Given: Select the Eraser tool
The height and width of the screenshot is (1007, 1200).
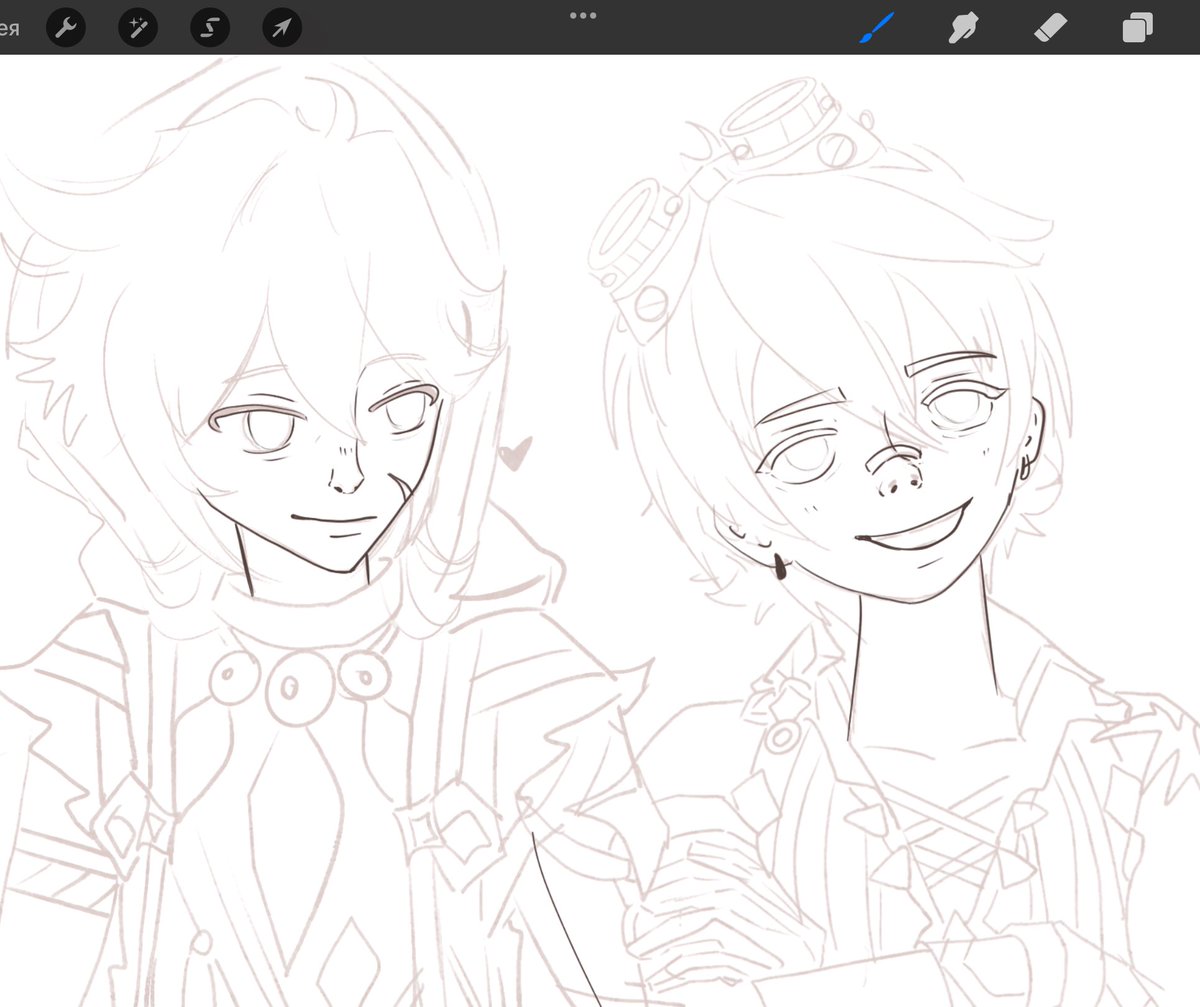Looking at the screenshot, I should click(1050, 27).
